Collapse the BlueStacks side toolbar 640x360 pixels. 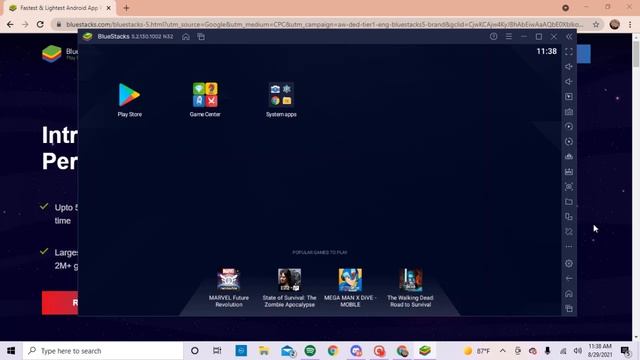tap(569, 36)
